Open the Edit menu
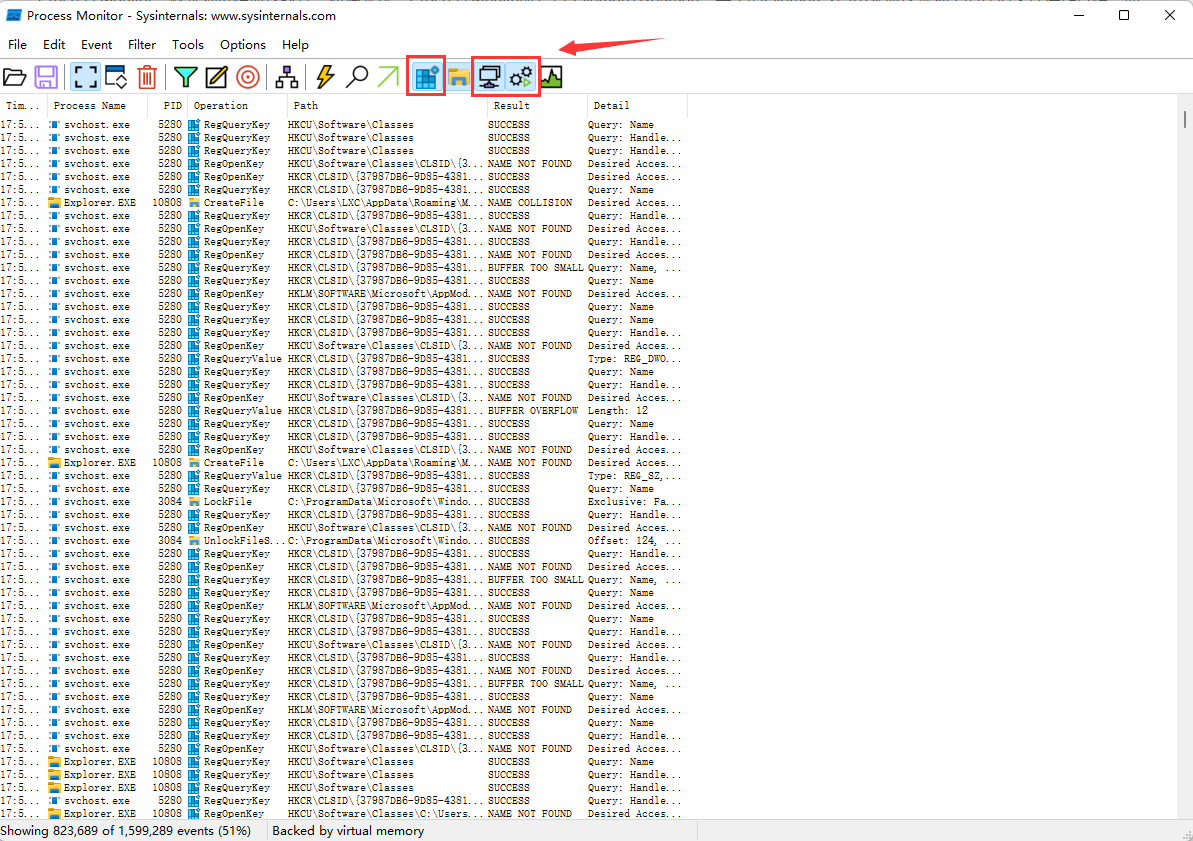Screen dimensions: 1193x841 click(x=54, y=45)
